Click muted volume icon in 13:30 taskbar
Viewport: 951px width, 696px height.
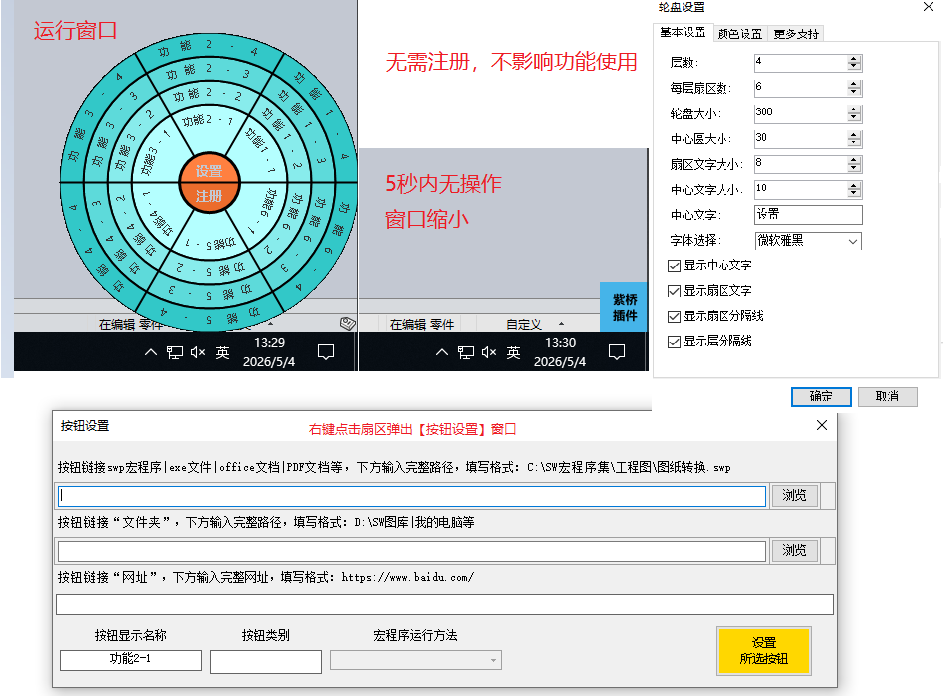[489, 352]
